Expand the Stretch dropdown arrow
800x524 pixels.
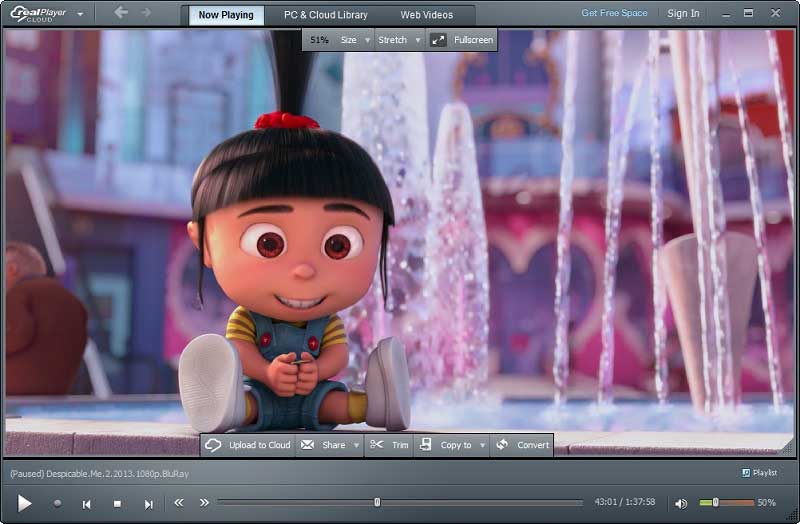click(418, 40)
